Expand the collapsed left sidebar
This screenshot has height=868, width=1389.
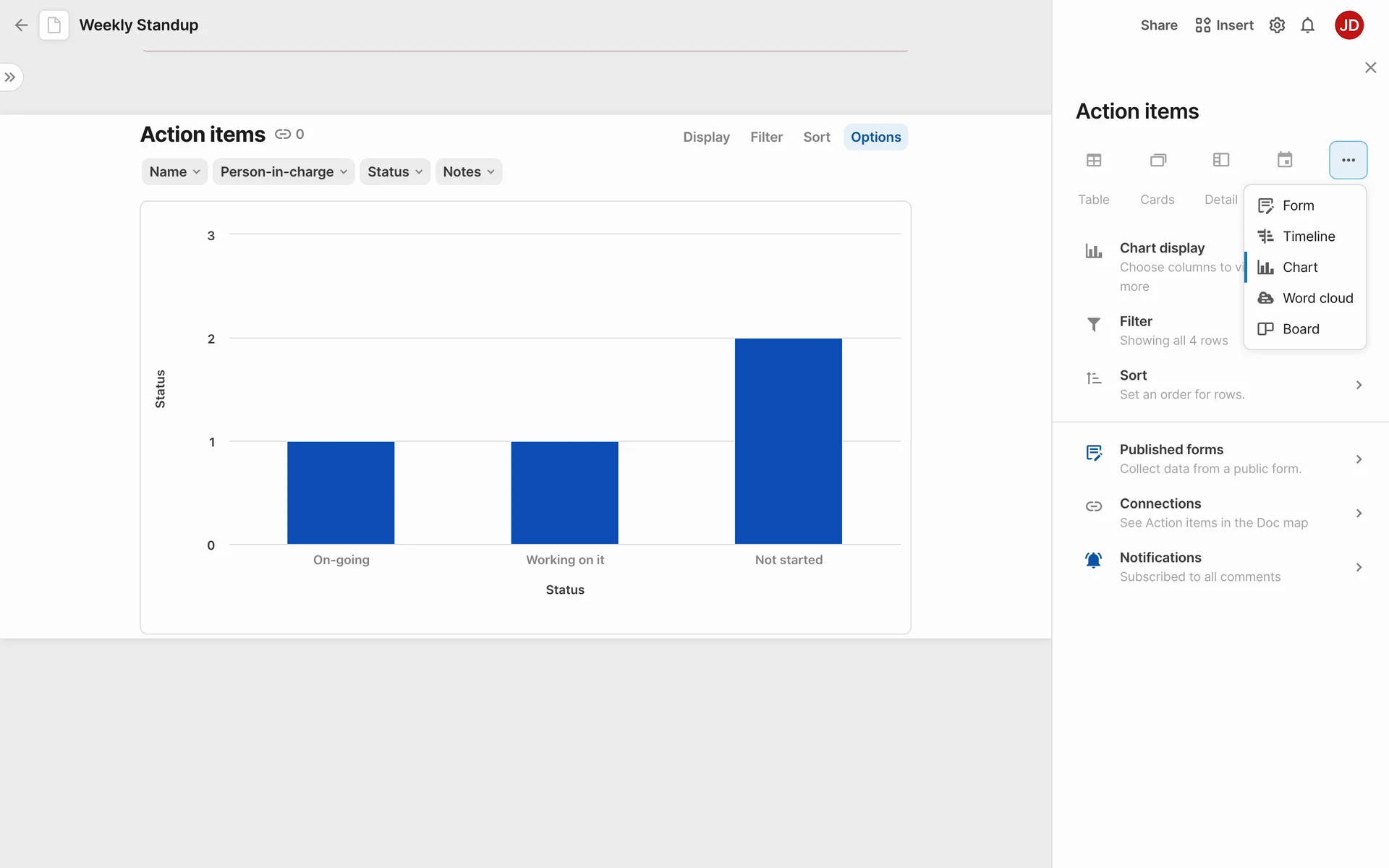tap(10, 77)
